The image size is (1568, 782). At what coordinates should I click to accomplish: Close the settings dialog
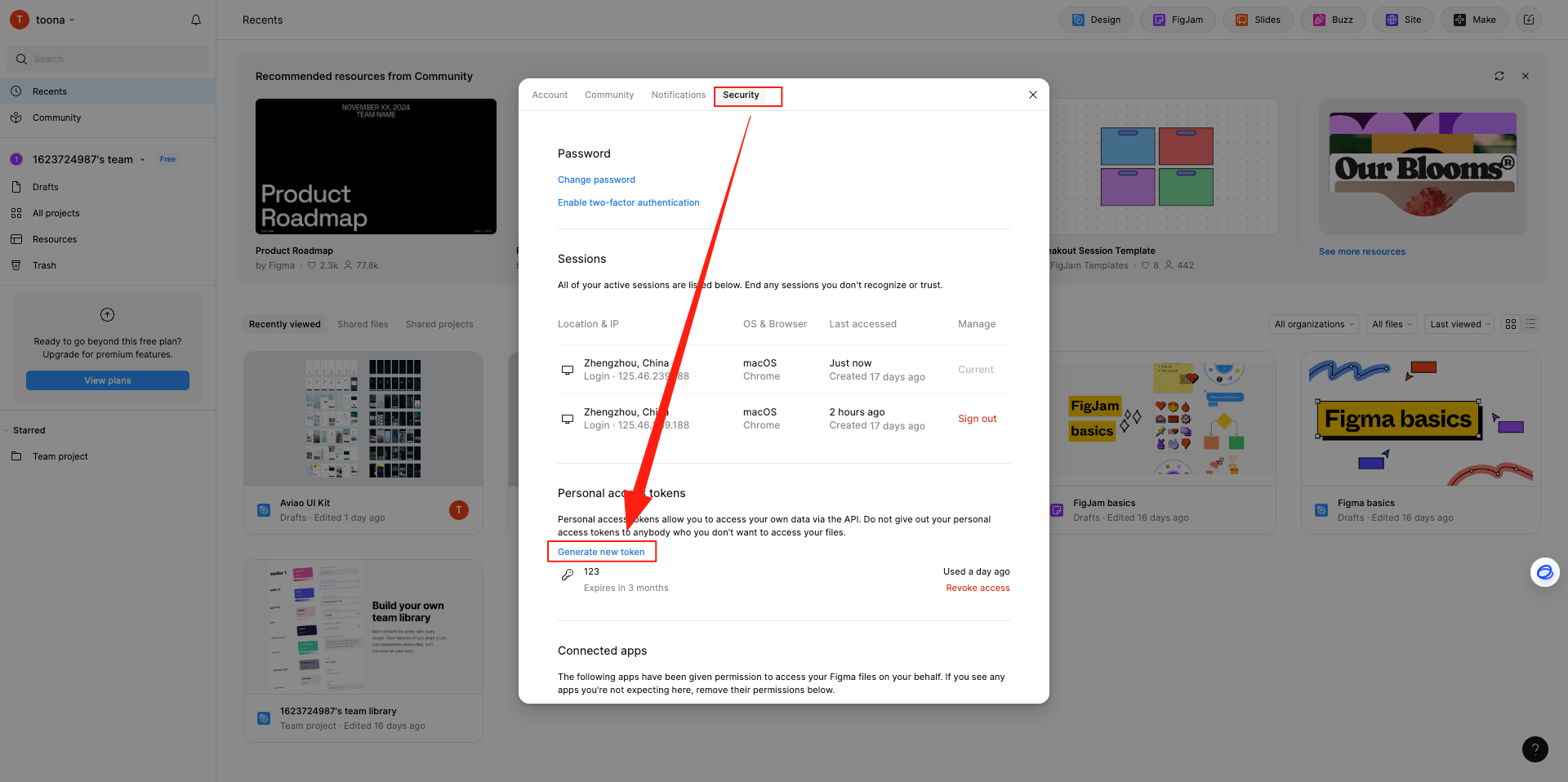click(1033, 95)
